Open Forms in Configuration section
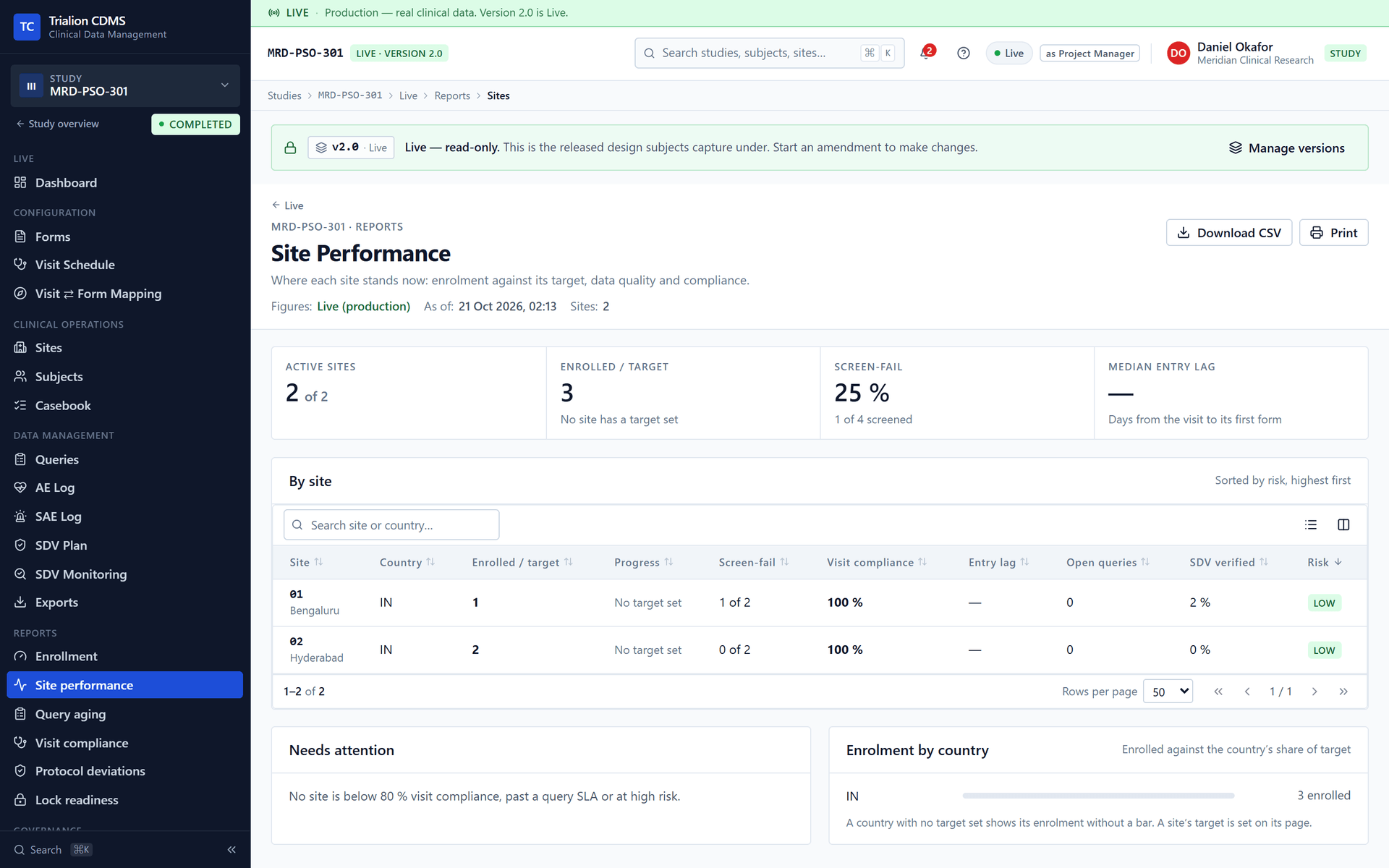The width and height of the screenshot is (1389, 868). (x=125, y=237)
